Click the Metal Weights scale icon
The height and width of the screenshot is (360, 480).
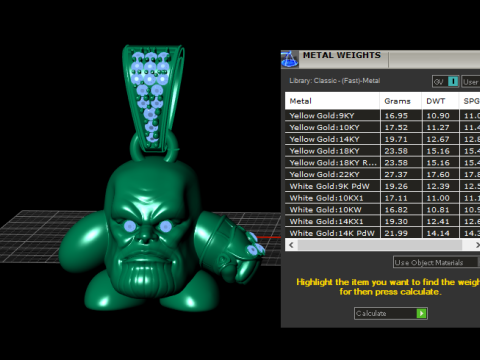tap(290, 59)
